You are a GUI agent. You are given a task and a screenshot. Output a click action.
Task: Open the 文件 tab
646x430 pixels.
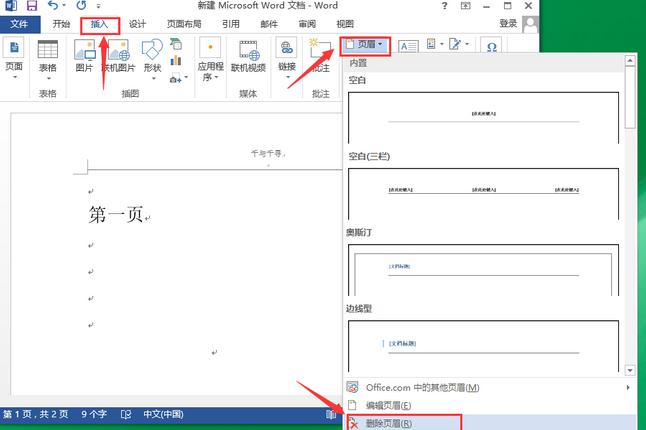(20, 24)
